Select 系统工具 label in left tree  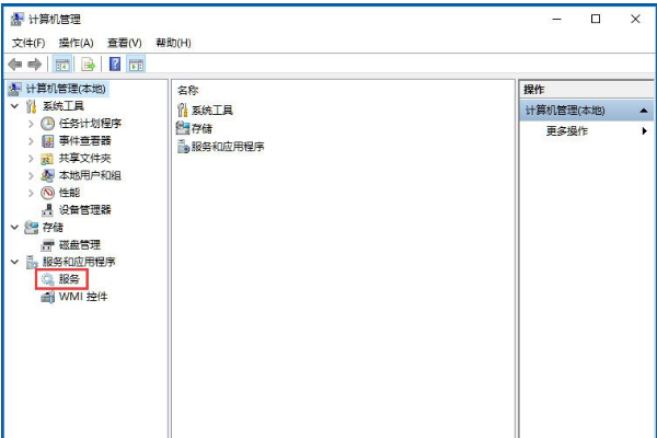[63, 106]
